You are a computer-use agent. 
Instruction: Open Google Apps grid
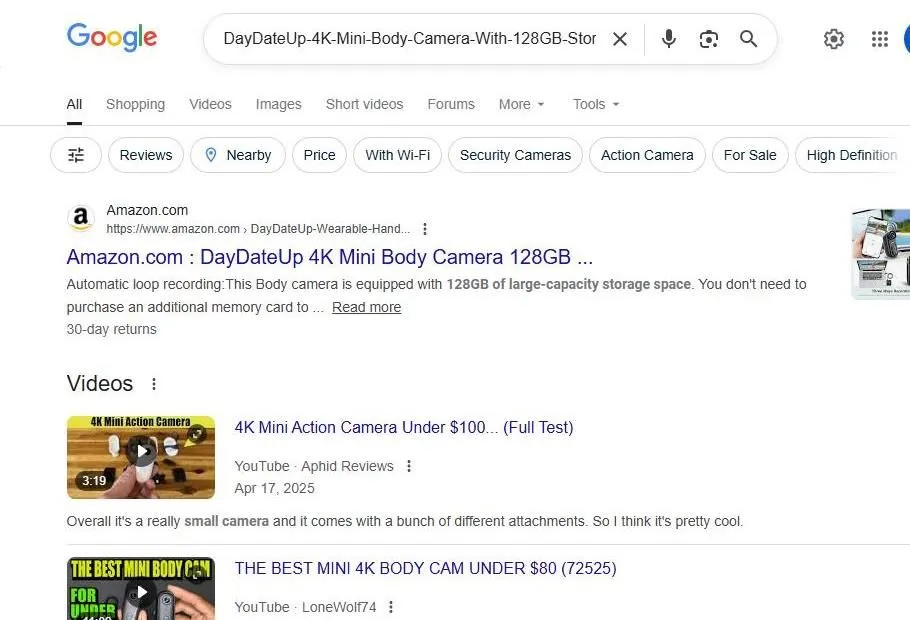click(x=879, y=39)
